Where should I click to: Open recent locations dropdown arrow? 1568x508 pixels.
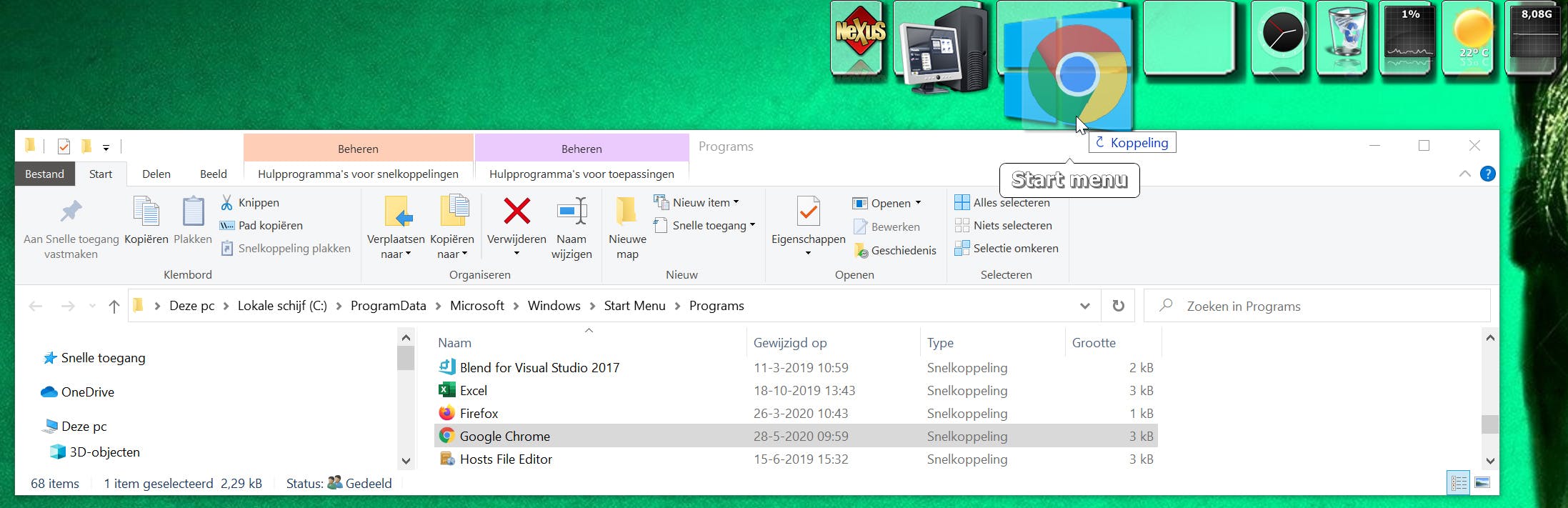point(92,306)
